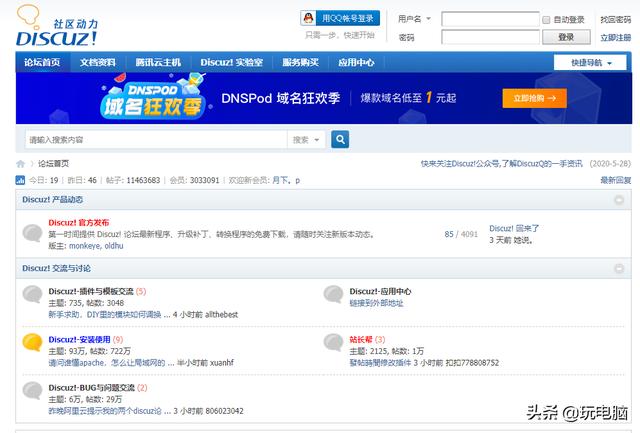Click the 站长帮 forum bubble icon
Viewport: 640px width, 433px height.
click(333, 342)
